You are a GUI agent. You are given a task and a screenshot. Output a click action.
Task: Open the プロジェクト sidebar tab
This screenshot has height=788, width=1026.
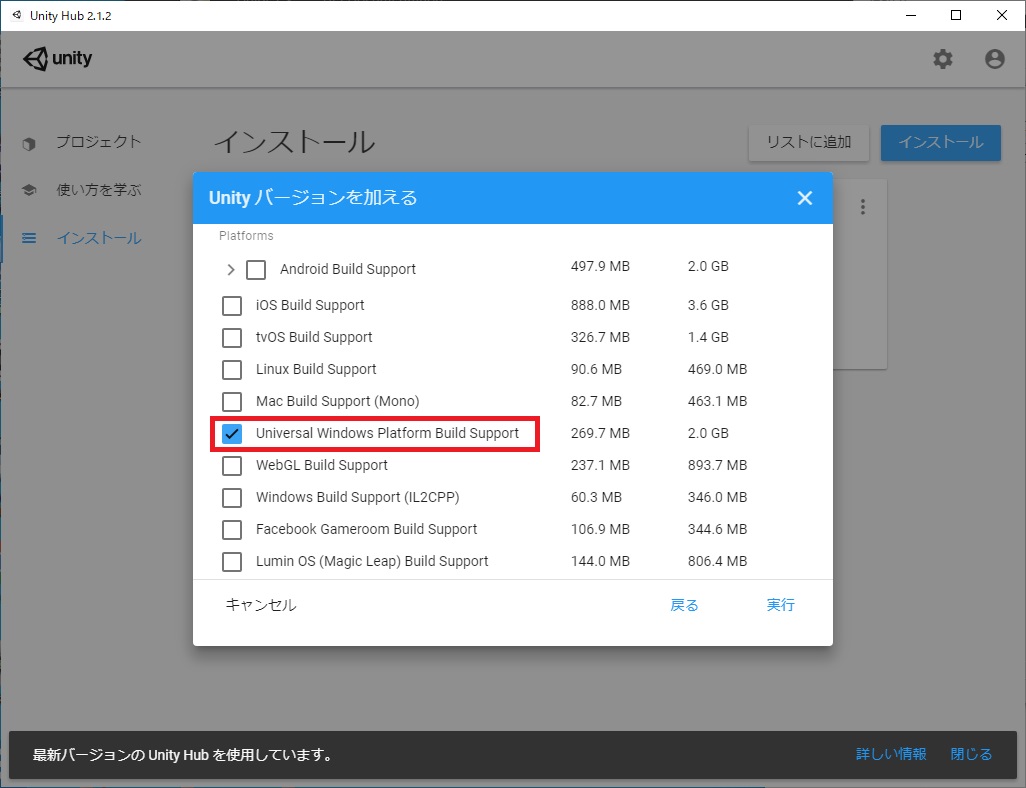[98, 142]
